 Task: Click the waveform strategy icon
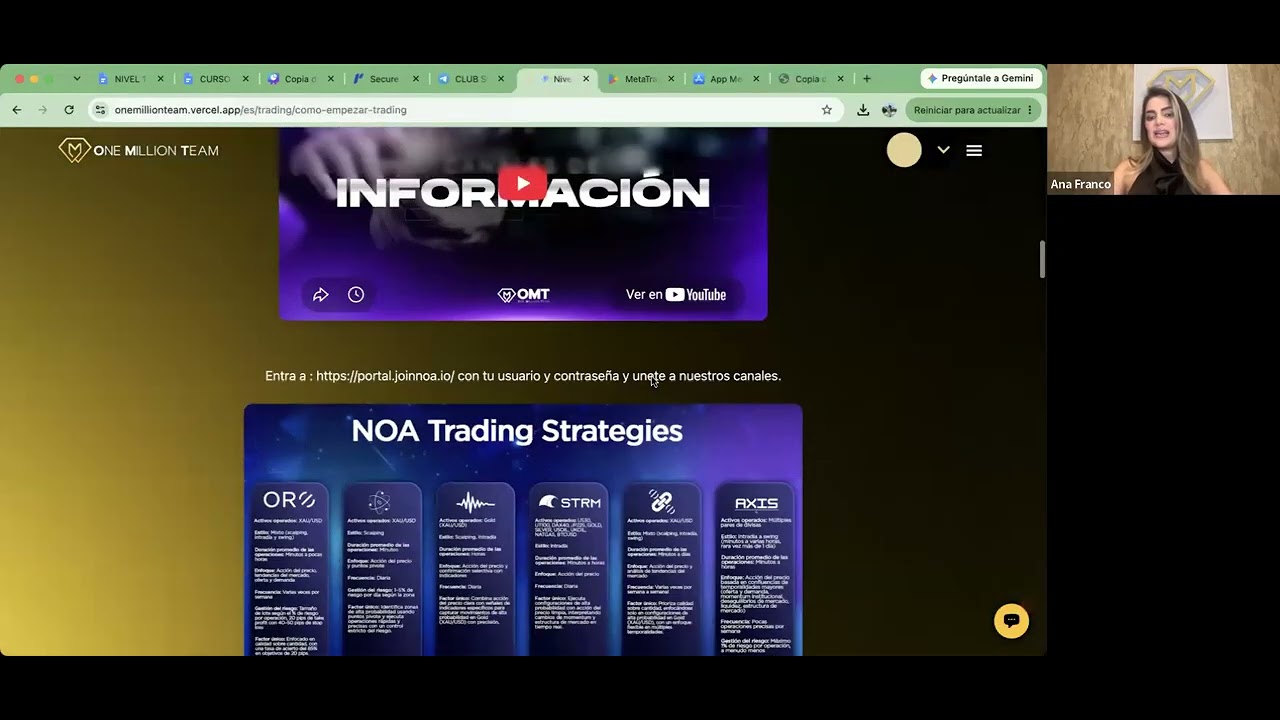pos(475,501)
